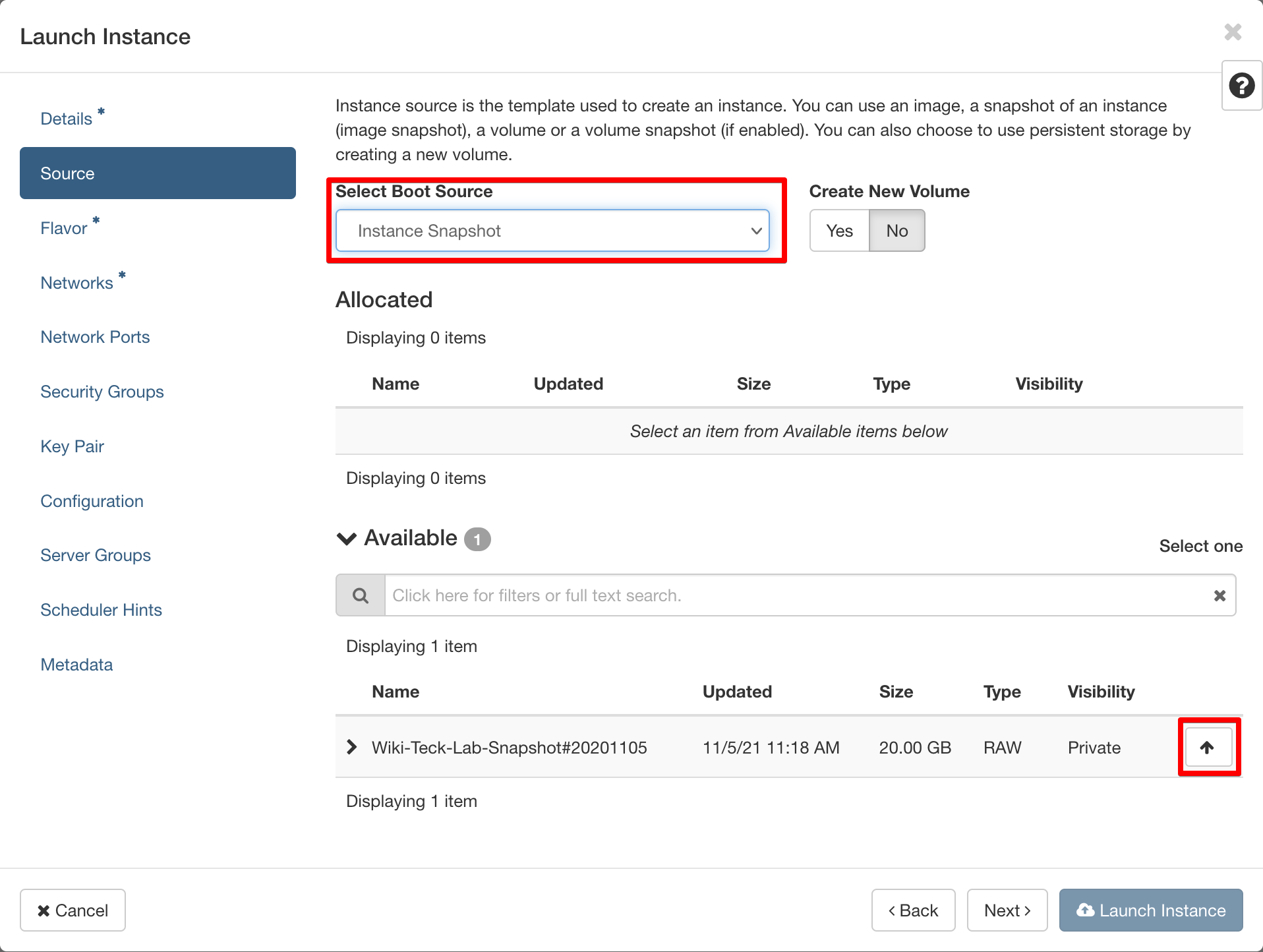Go Back to the previous step
The width and height of the screenshot is (1263, 952).
click(x=913, y=910)
